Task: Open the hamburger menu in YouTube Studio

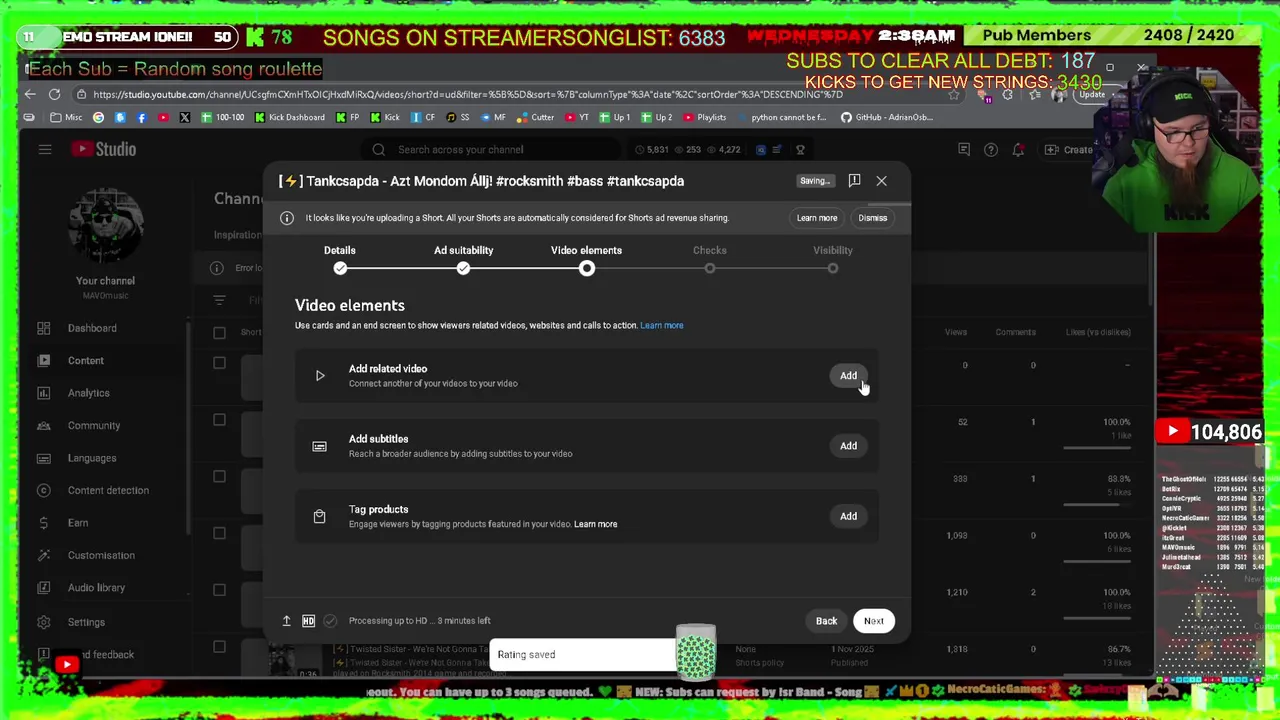Action: 45,149
